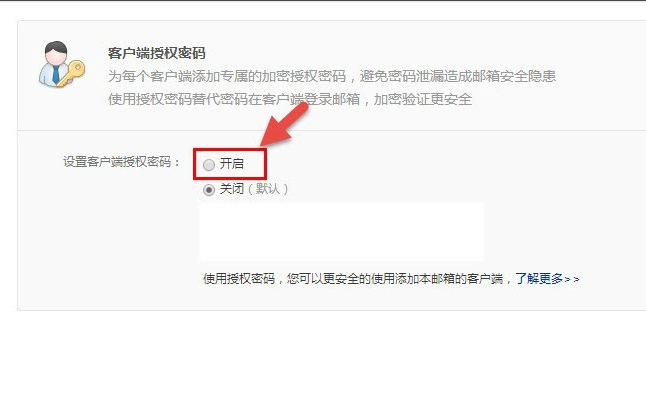Select the 关闭(默认) radio button
The image size is (646, 401).
click(x=209, y=190)
